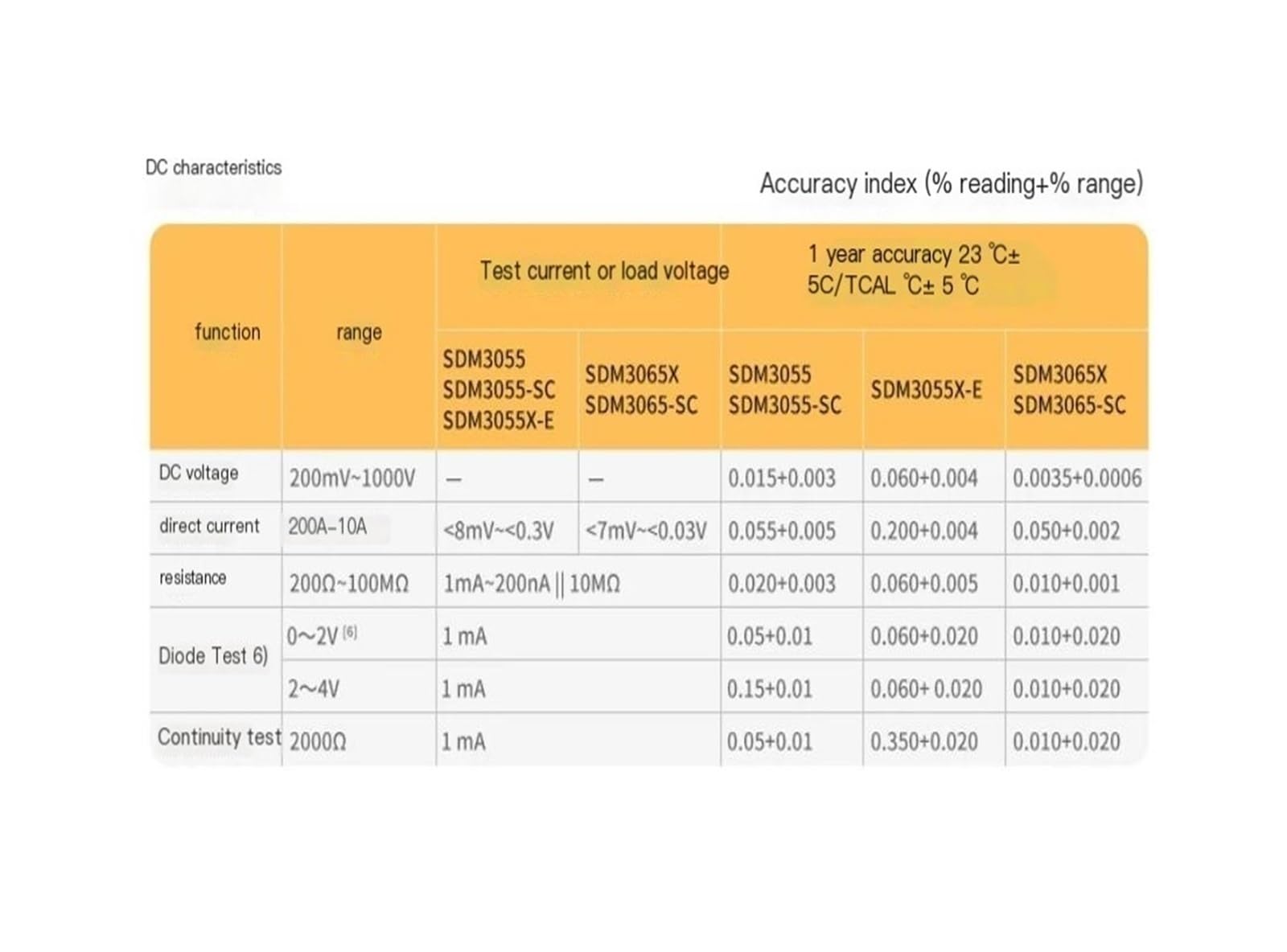Select the "Accuracy index (% reading+% range)" title
Screen dimensions: 1287x952
[951, 184]
